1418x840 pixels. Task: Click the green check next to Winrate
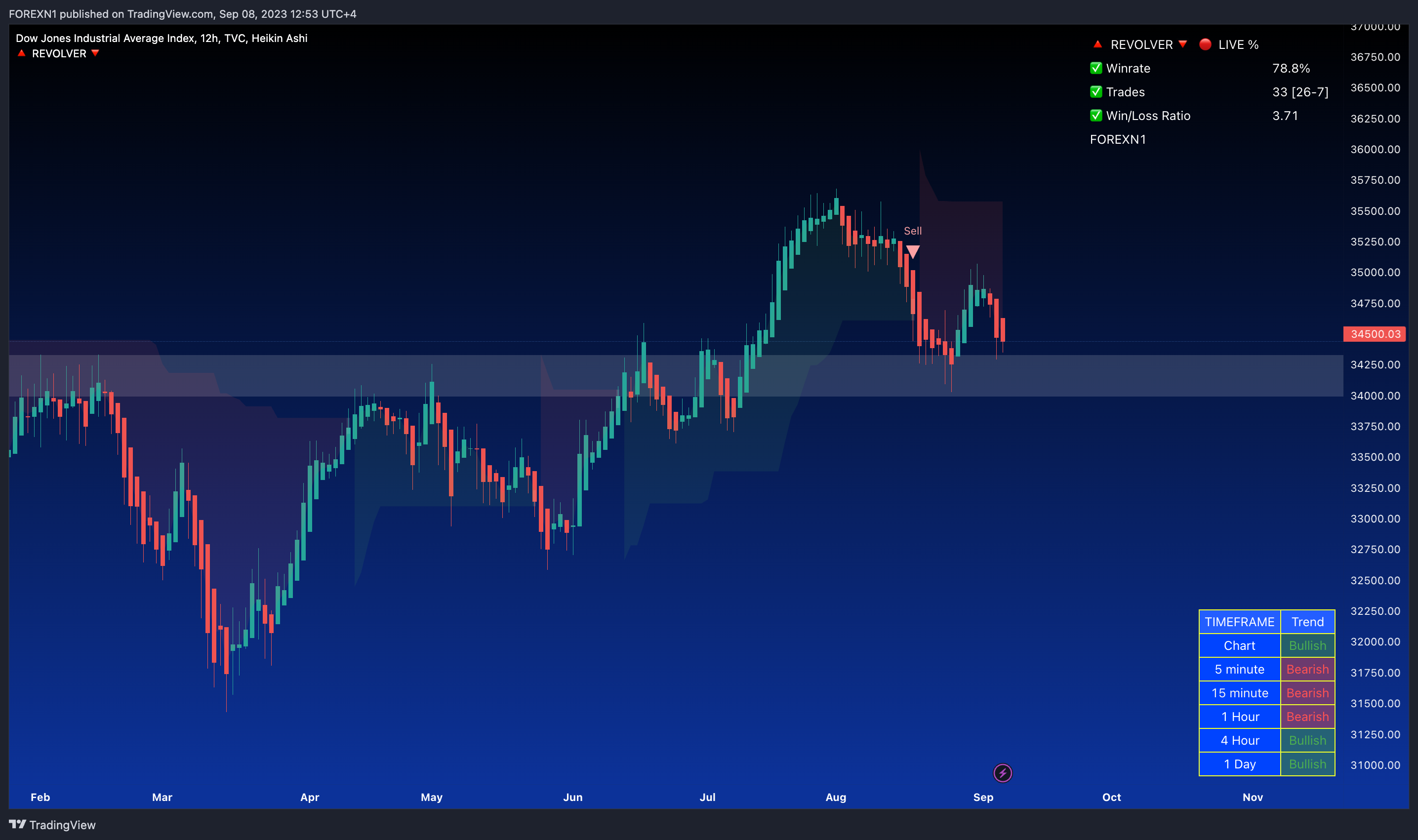pos(1096,68)
